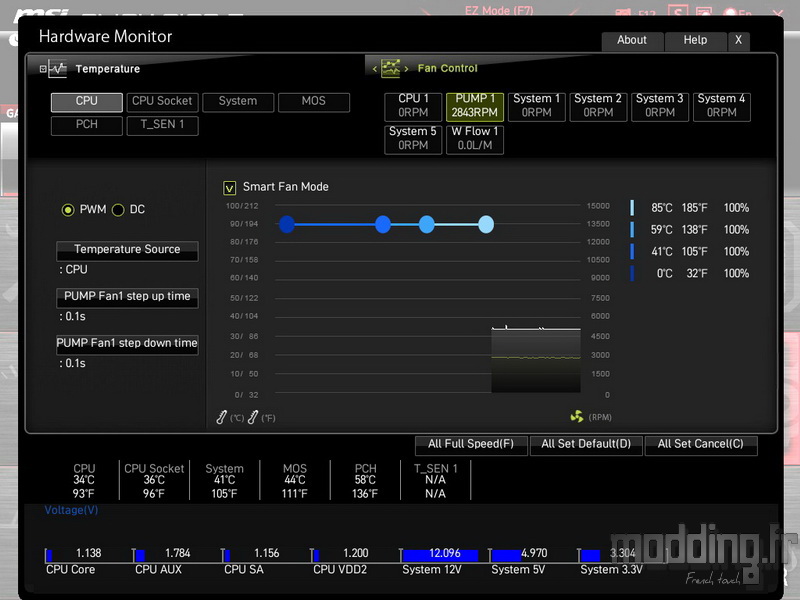Image resolution: width=800 pixels, height=600 pixels.
Task: Click the color bar beside 85°C
Action: coord(632,208)
